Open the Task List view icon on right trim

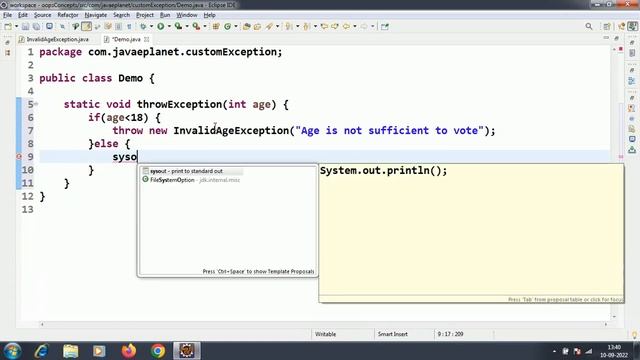click(x=632, y=53)
